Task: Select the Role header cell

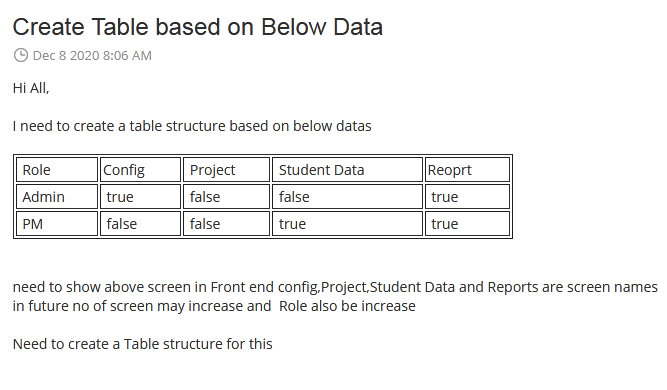Action: pyautogui.click(x=57, y=170)
